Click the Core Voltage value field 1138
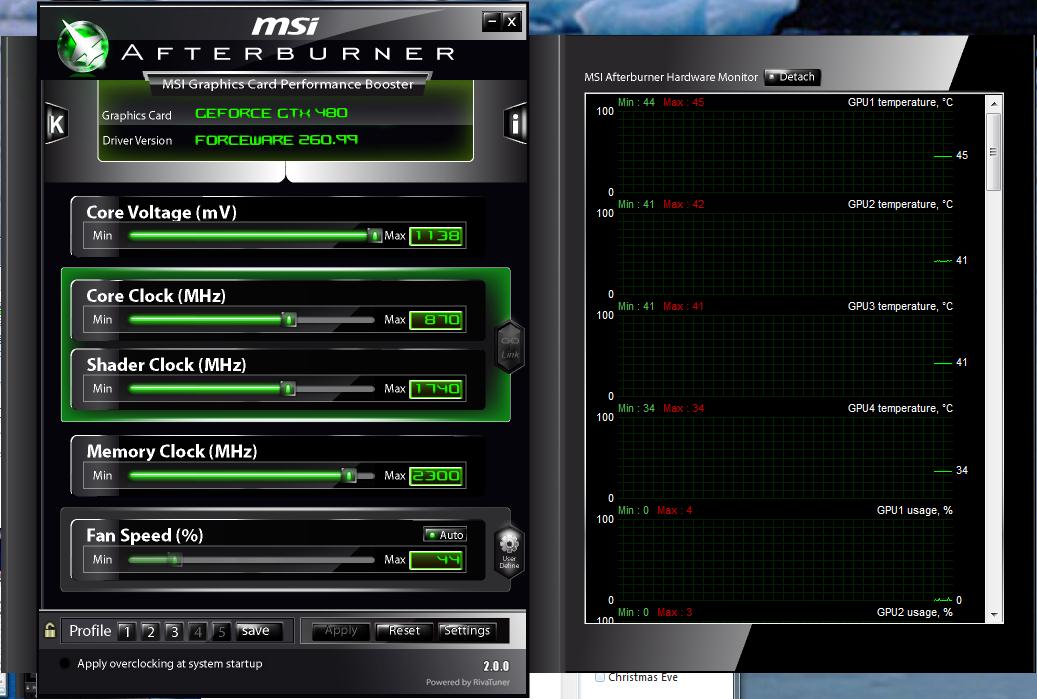 (436, 235)
